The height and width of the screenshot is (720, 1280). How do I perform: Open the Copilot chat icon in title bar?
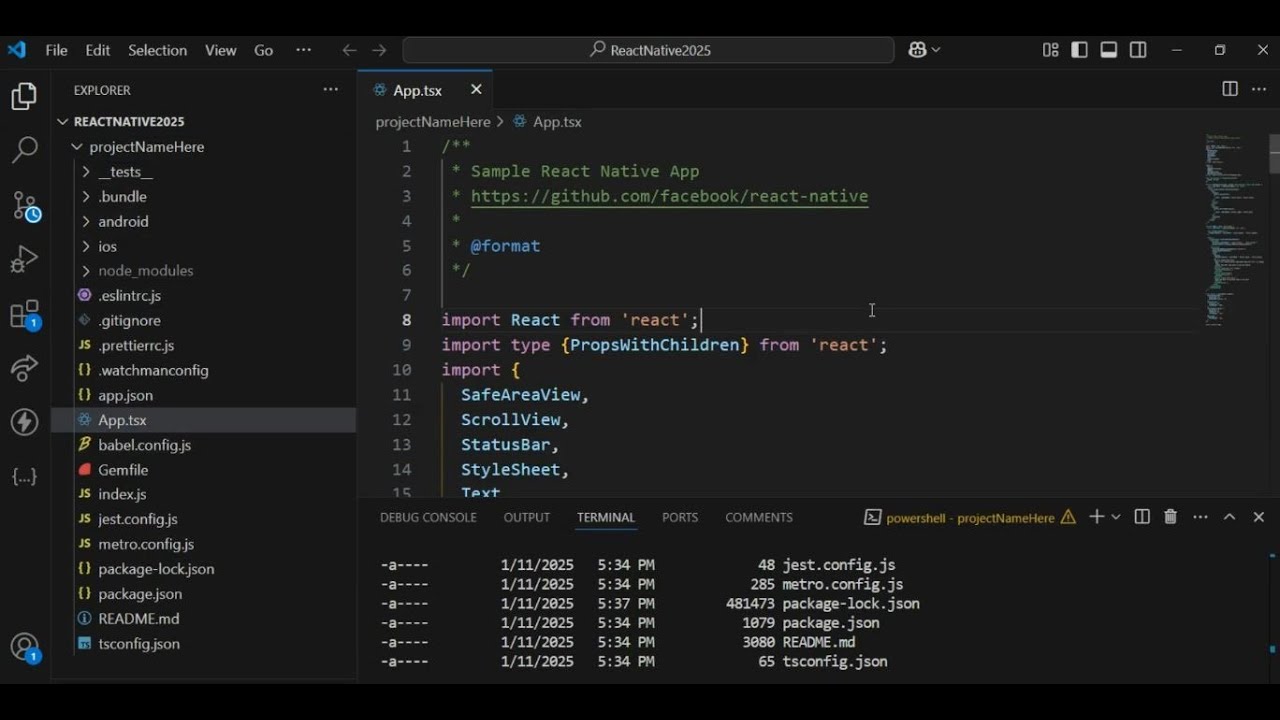point(917,50)
